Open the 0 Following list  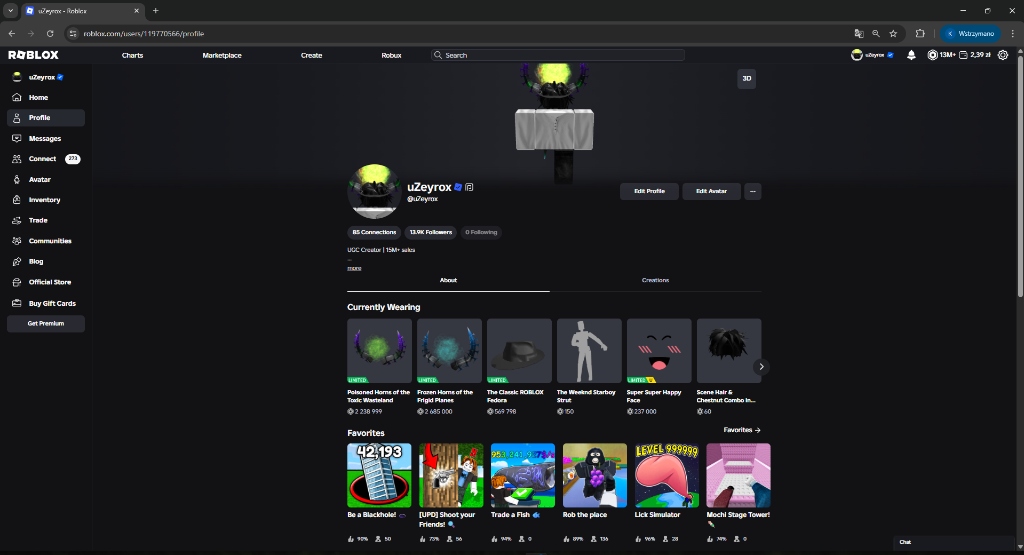pos(481,232)
